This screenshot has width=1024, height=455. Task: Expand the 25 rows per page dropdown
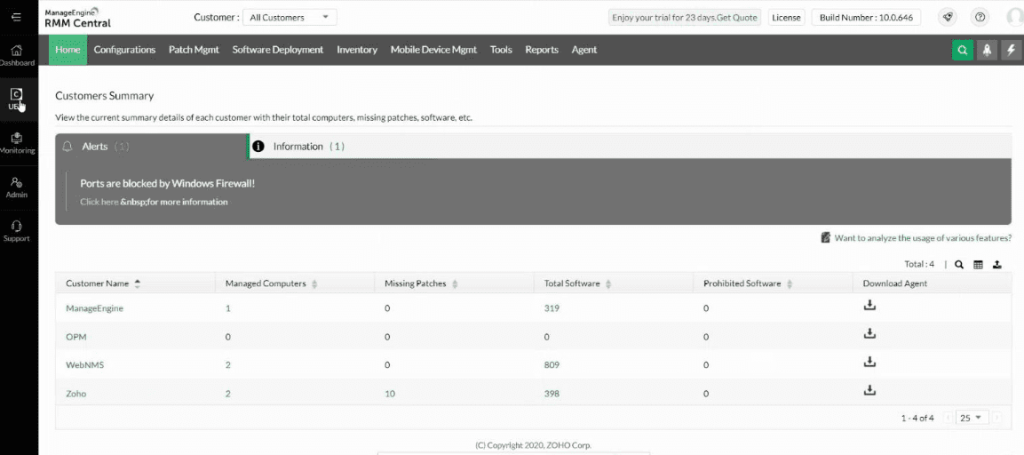pyautogui.click(x=971, y=417)
